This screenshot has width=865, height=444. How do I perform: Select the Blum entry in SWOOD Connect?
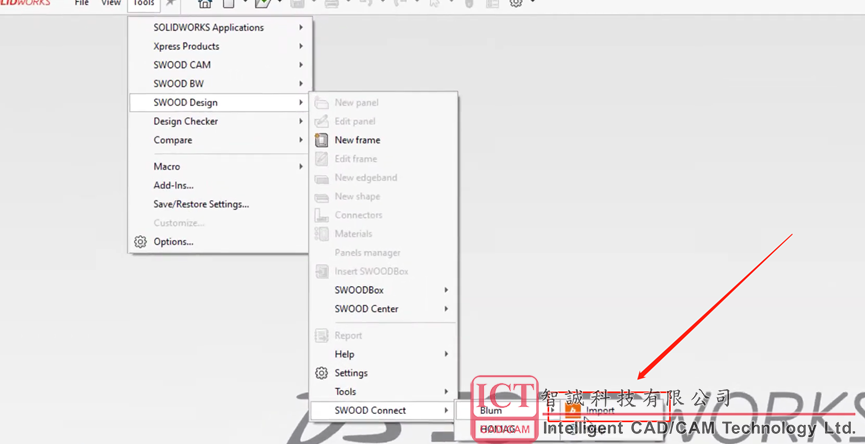491,411
